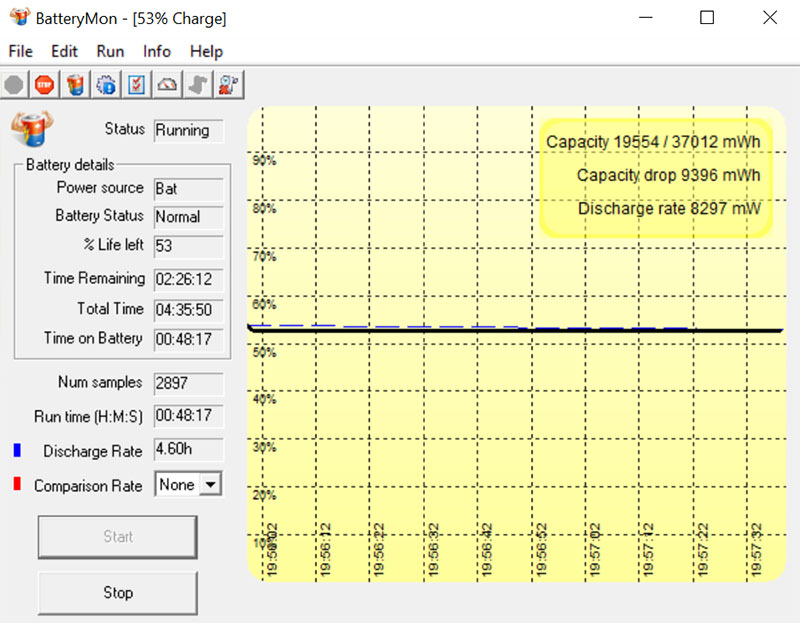Open the Run menu
This screenshot has width=800, height=623.
point(110,51)
